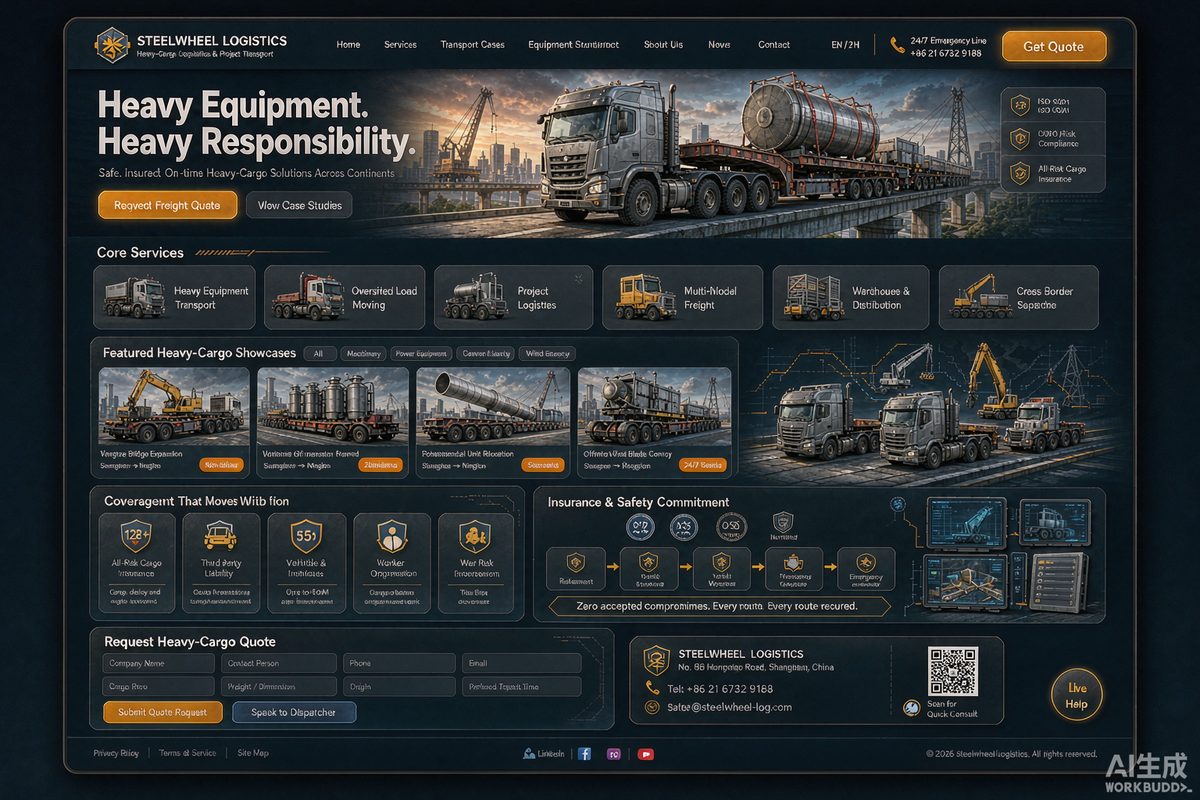This screenshot has height=800, width=1200.
Task: Open the YouTube icon in footer
Action: [645, 754]
